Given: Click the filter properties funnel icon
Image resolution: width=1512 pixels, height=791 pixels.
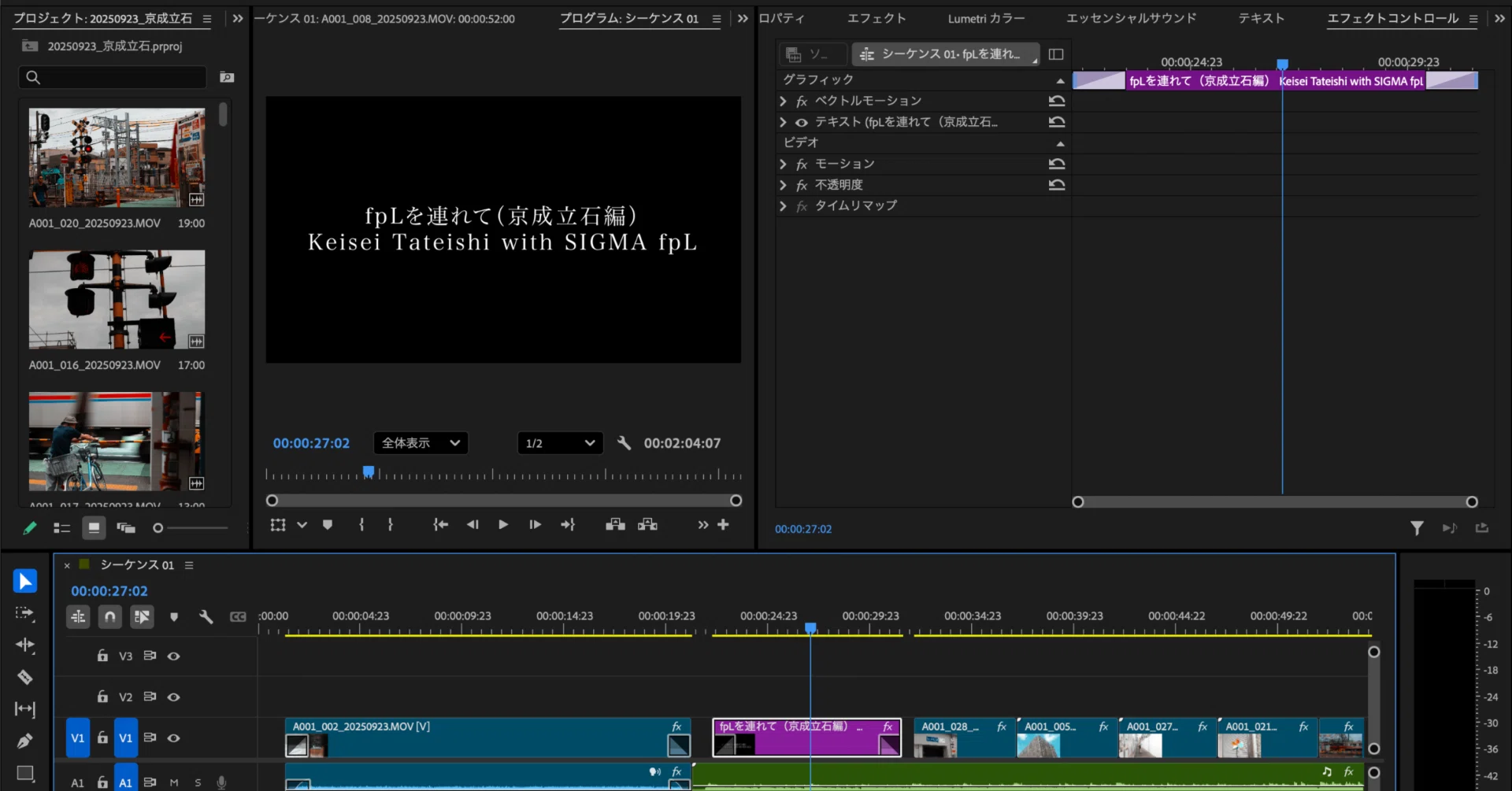Looking at the screenshot, I should 1417,528.
